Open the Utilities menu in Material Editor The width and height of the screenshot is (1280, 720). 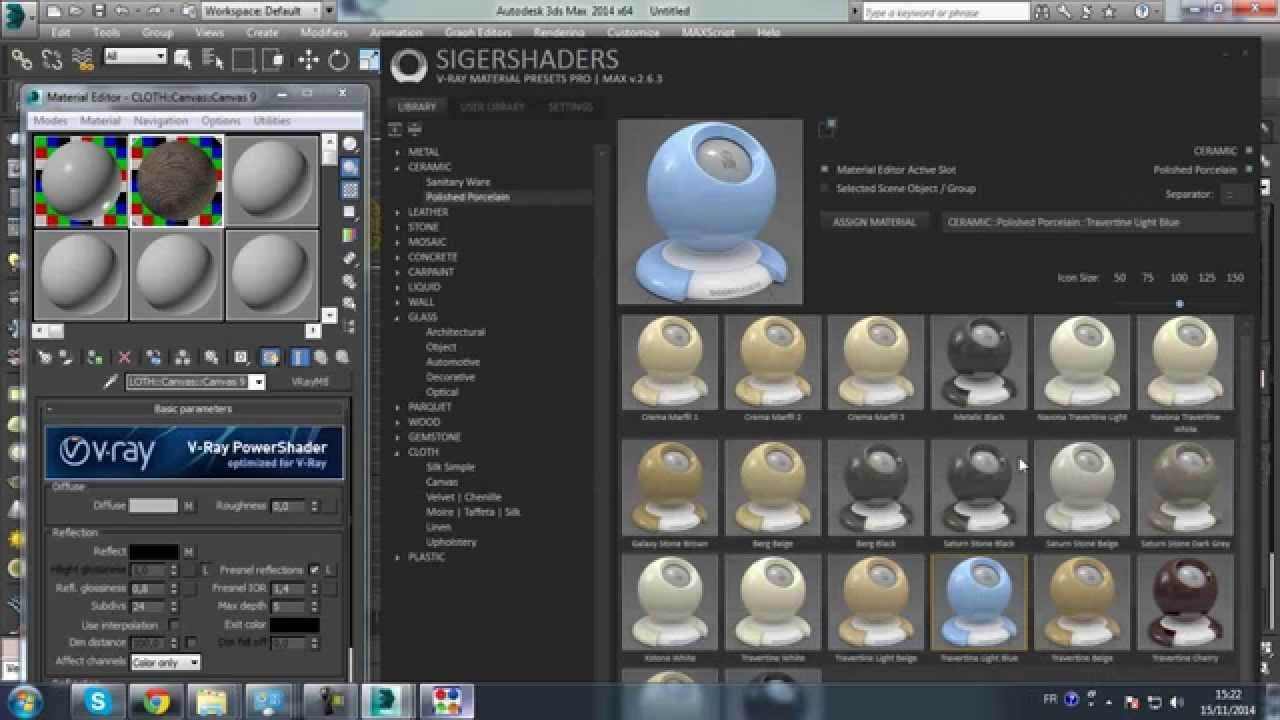[x=272, y=120]
